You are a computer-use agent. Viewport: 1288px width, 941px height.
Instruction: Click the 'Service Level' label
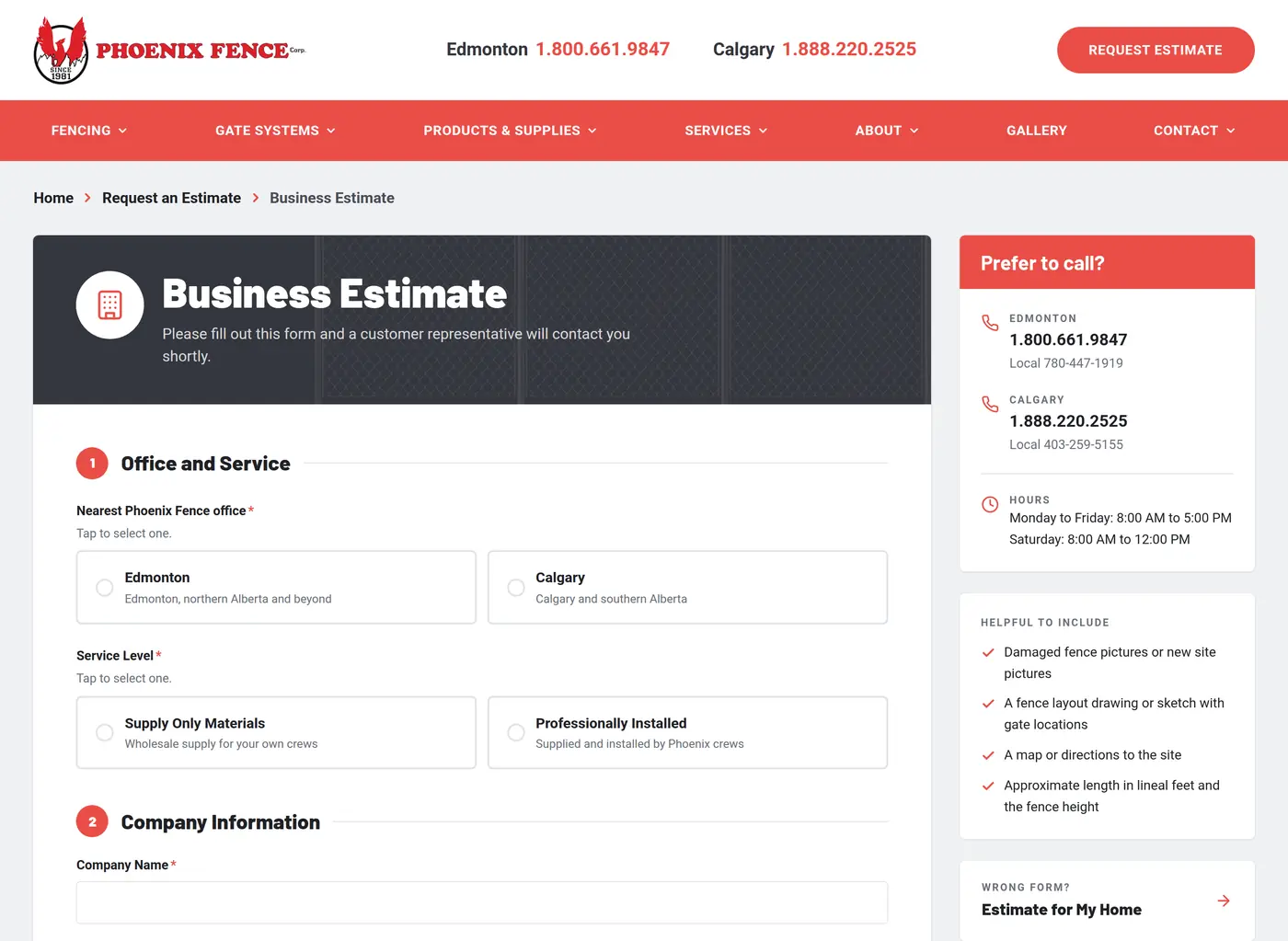pos(115,656)
